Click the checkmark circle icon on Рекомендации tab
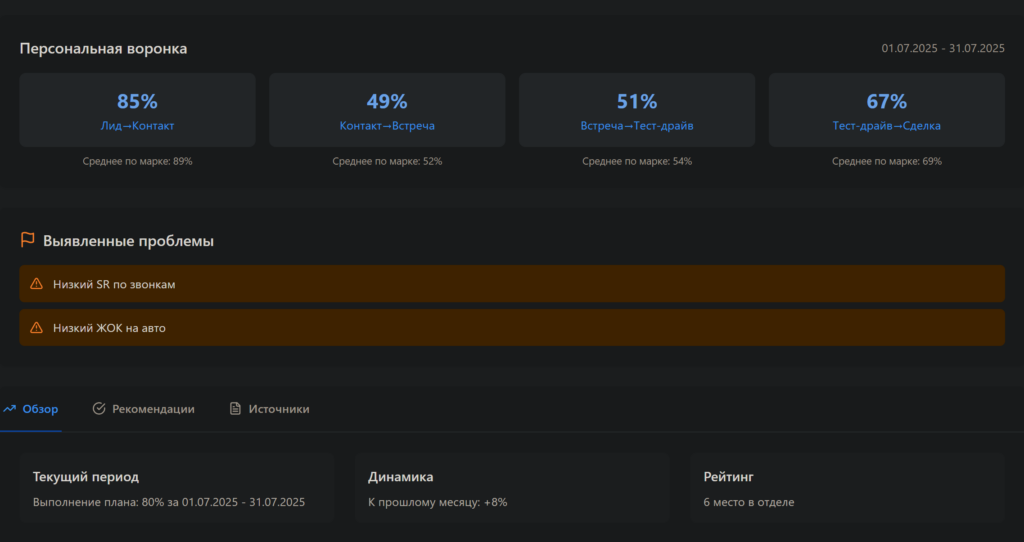 pyautogui.click(x=99, y=409)
